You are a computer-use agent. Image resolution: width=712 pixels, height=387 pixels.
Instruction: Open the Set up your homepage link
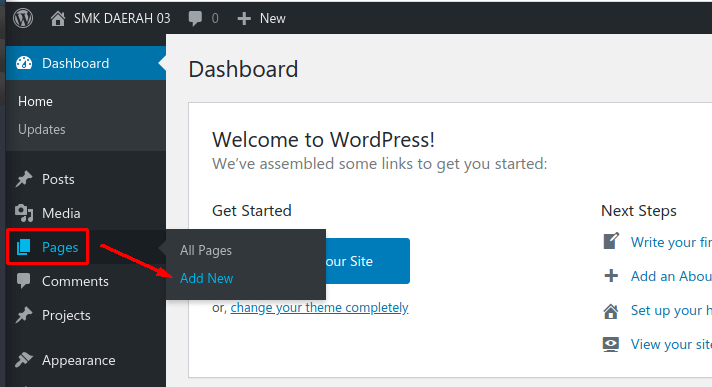[x=671, y=311]
